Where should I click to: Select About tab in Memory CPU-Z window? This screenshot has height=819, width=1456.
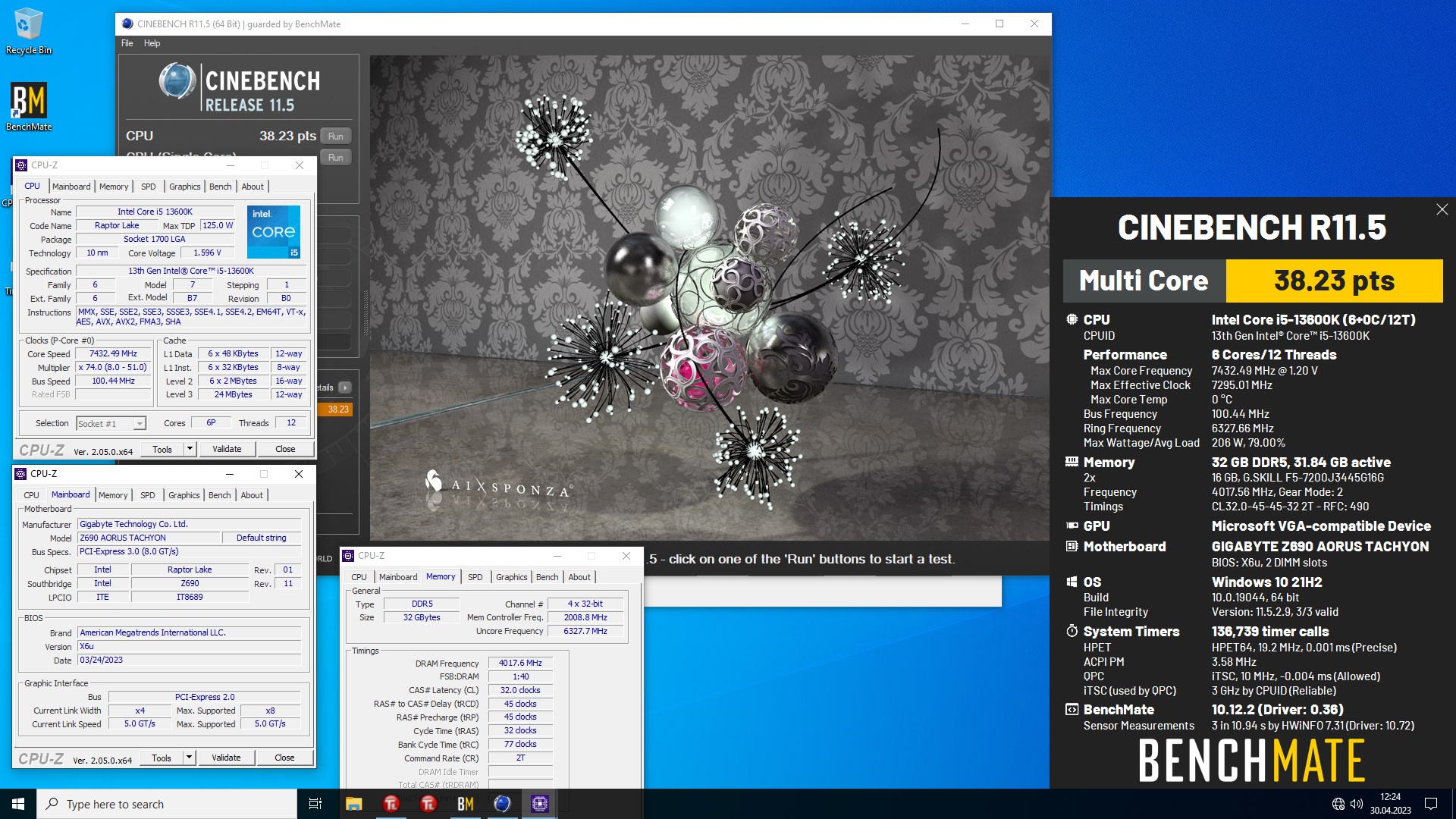[579, 577]
